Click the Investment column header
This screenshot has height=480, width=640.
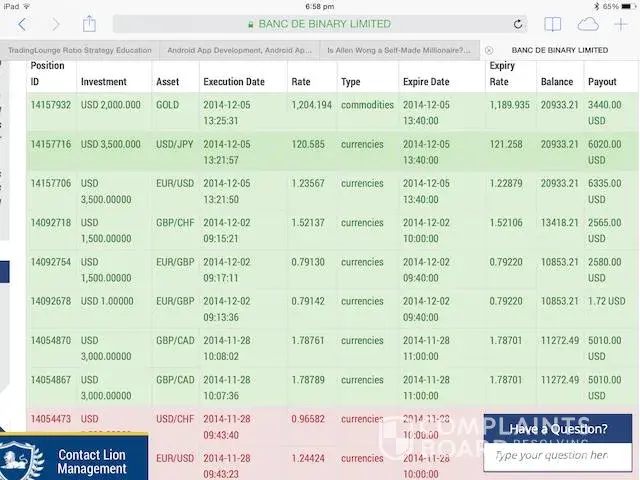coord(104,82)
